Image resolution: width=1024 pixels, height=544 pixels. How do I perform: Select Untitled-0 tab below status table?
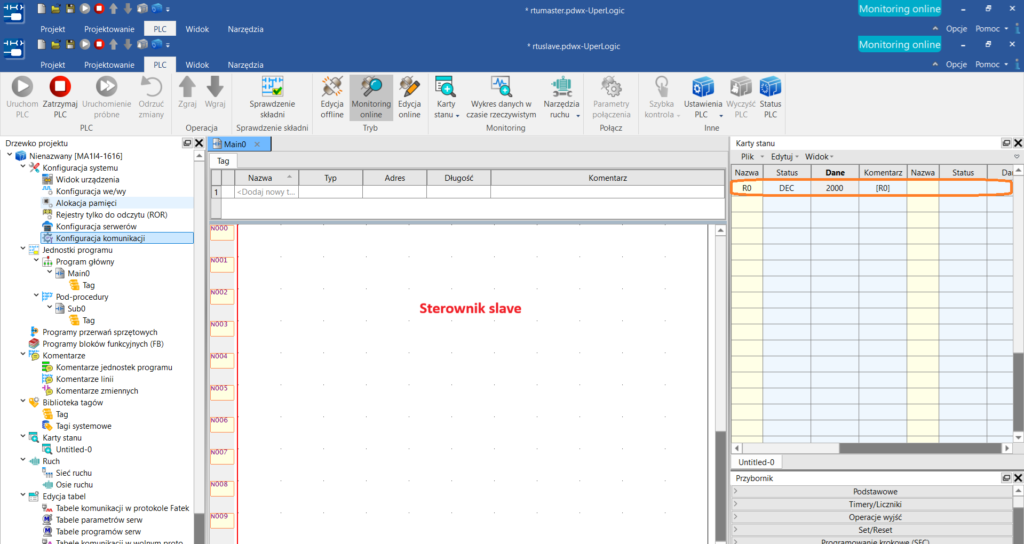756,462
